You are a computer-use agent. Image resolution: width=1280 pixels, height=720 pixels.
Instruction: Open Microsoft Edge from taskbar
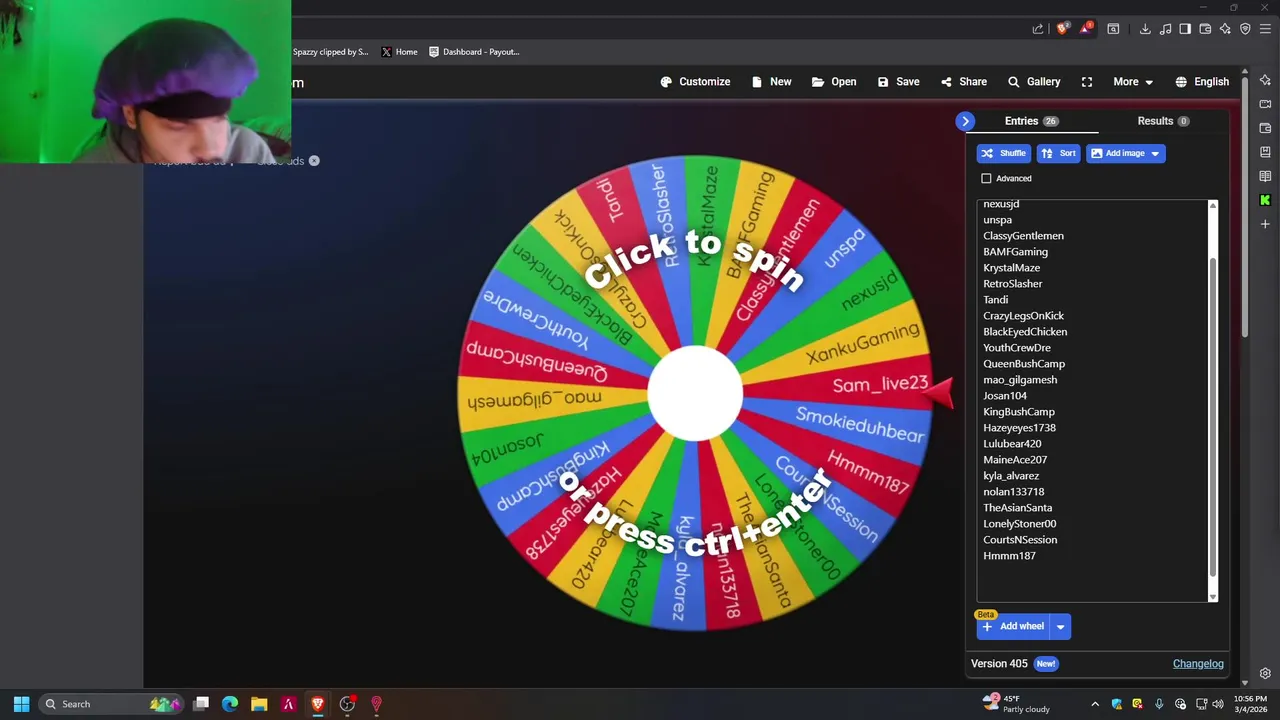[230, 704]
